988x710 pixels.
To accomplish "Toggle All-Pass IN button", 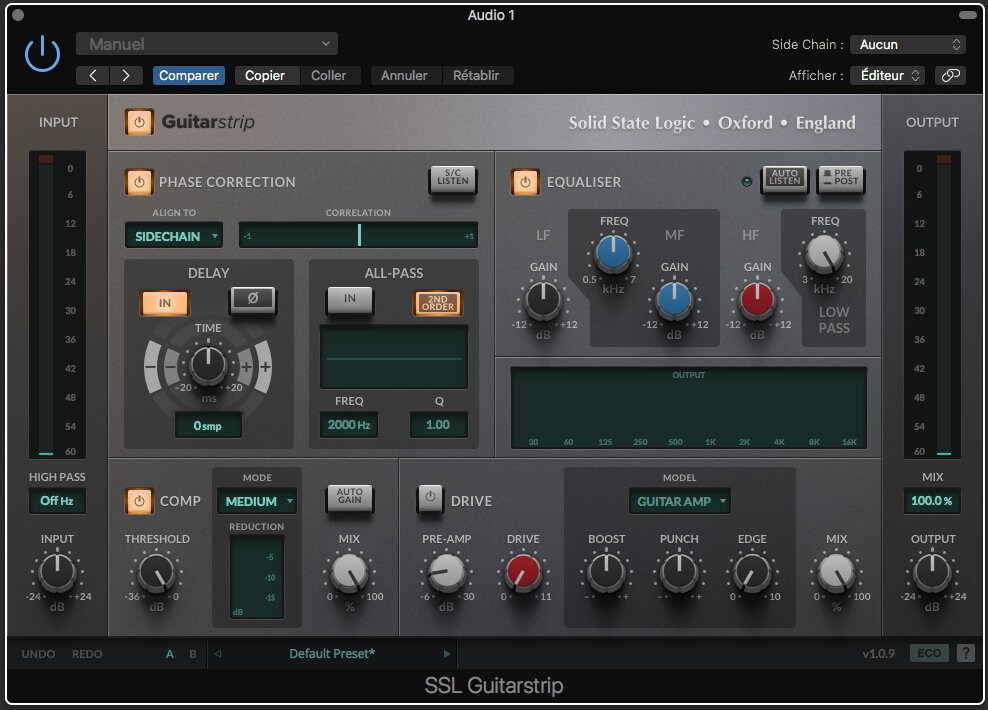I will coord(350,300).
